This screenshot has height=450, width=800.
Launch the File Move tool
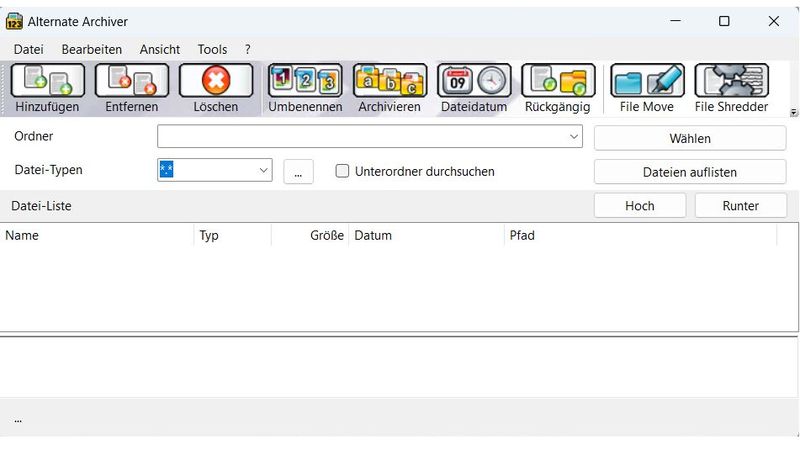pyautogui.click(x=647, y=81)
